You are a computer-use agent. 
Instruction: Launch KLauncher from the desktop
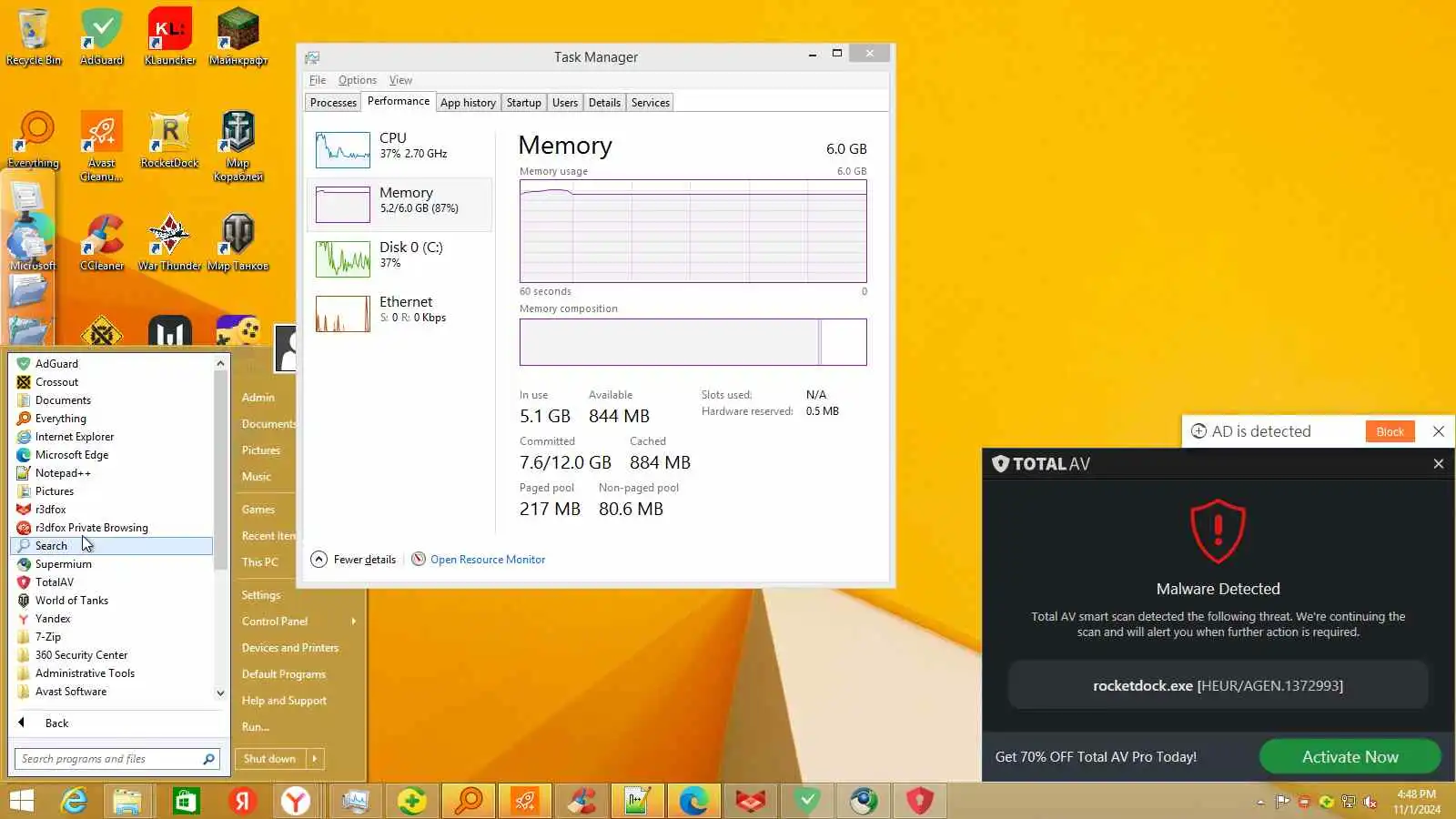coord(170,36)
